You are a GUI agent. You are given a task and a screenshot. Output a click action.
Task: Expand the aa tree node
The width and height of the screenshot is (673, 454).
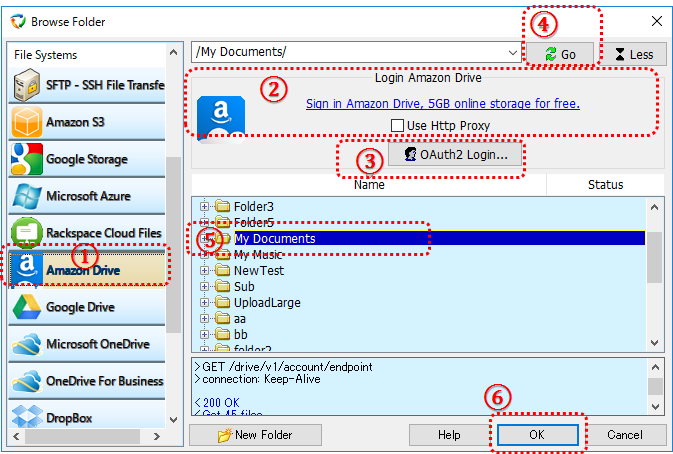click(x=204, y=318)
